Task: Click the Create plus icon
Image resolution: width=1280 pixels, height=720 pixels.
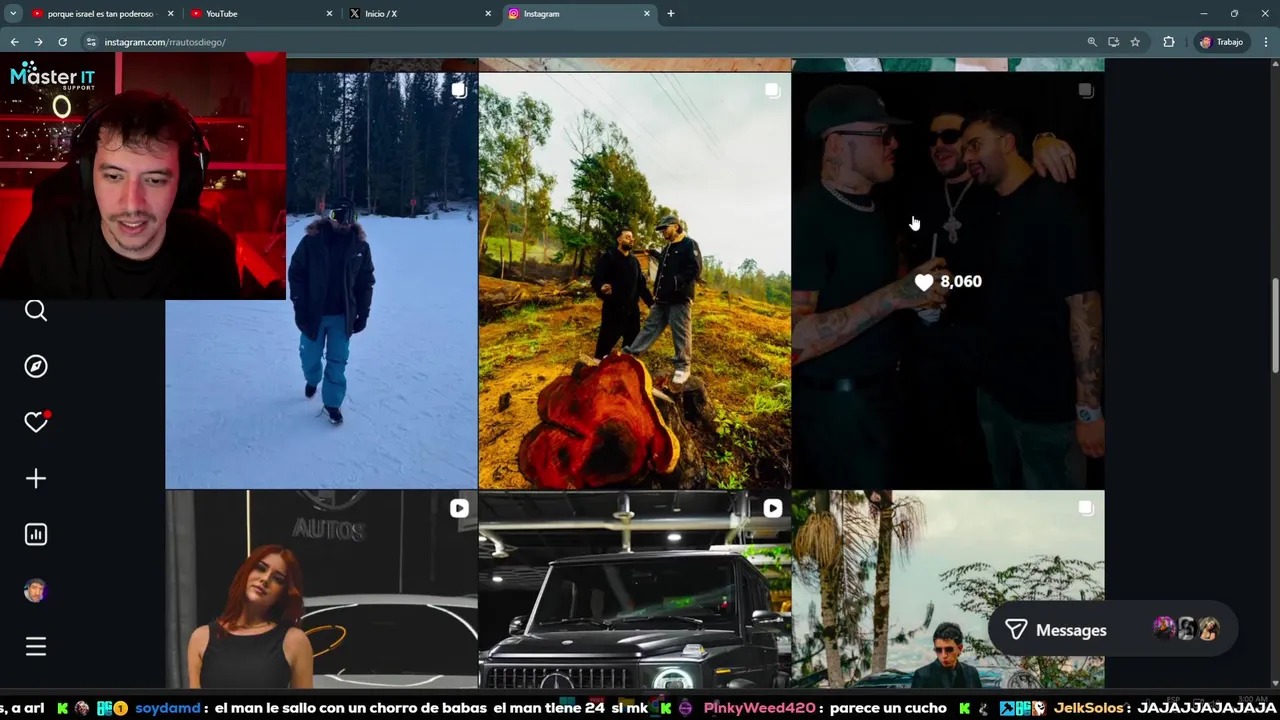Action: pos(36,478)
